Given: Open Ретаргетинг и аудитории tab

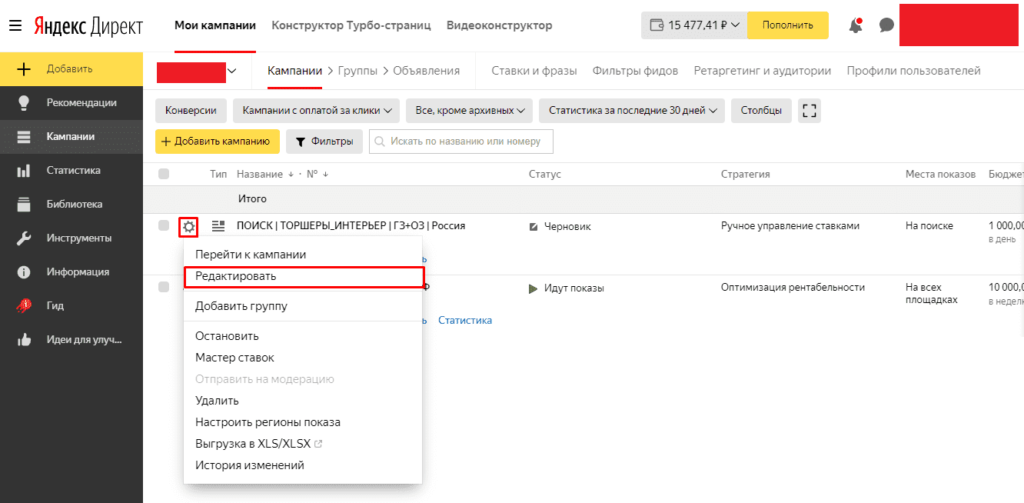Looking at the screenshot, I should [x=763, y=71].
